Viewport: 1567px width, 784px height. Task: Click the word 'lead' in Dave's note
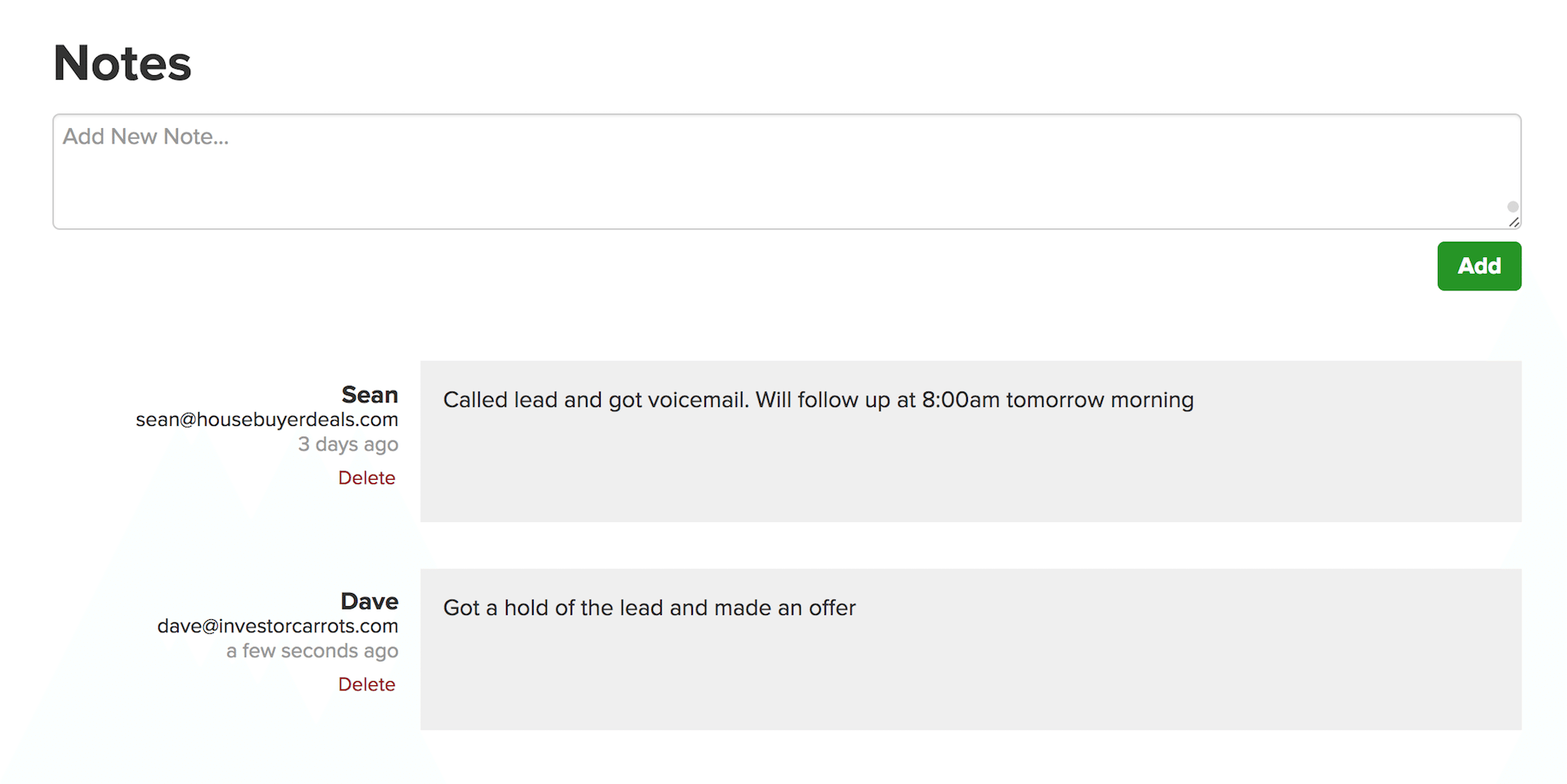[x=641, y=608]
